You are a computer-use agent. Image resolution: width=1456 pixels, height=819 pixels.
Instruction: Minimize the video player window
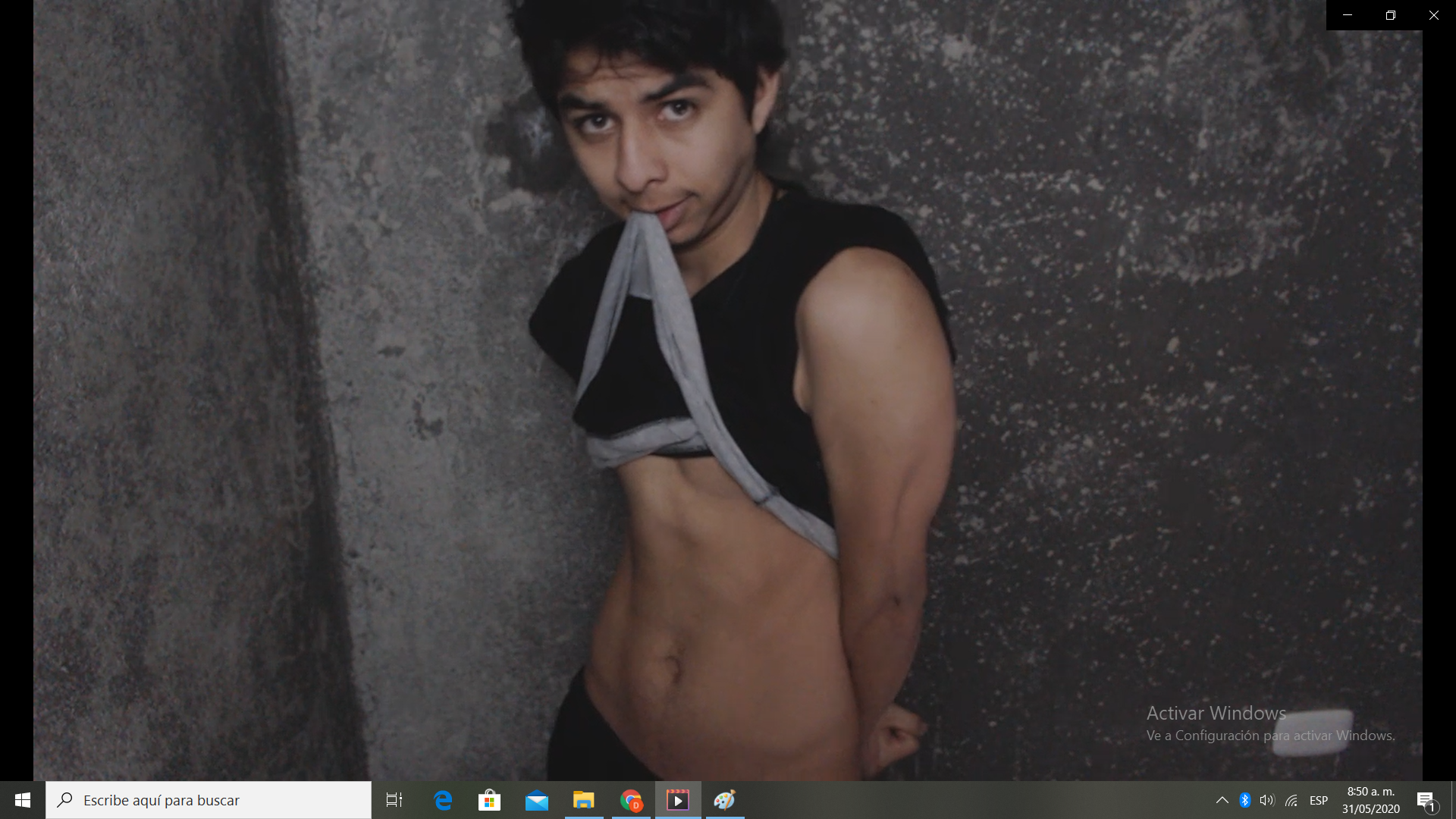[x=1348, y=15]
